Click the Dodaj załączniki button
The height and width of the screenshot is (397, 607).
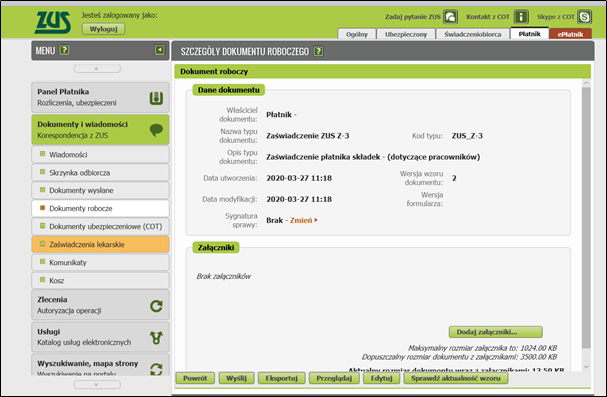click(496, 332)
